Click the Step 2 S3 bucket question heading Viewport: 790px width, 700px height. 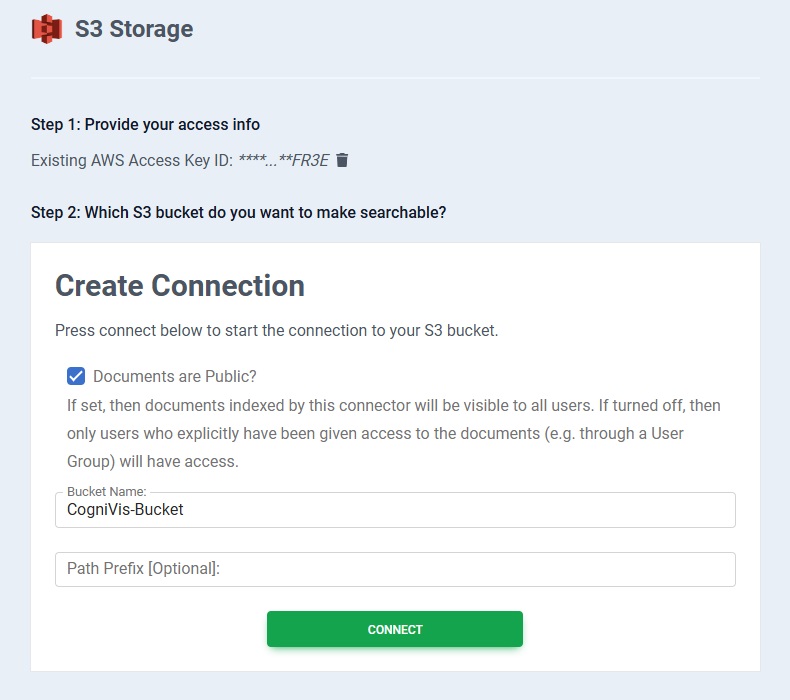[238, 212]
